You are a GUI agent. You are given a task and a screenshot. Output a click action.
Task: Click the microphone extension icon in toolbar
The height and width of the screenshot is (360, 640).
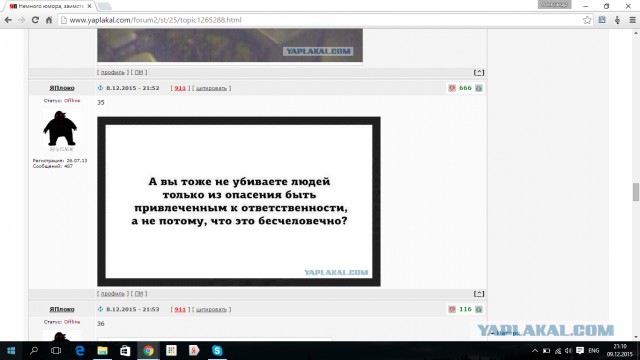(x=617, y=20)
